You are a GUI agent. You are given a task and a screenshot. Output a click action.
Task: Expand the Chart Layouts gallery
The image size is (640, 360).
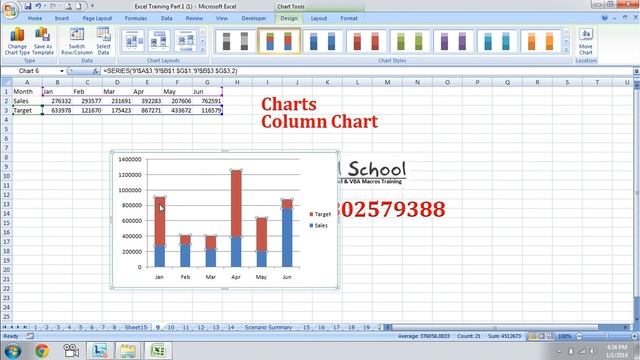(x=202, y=50)
